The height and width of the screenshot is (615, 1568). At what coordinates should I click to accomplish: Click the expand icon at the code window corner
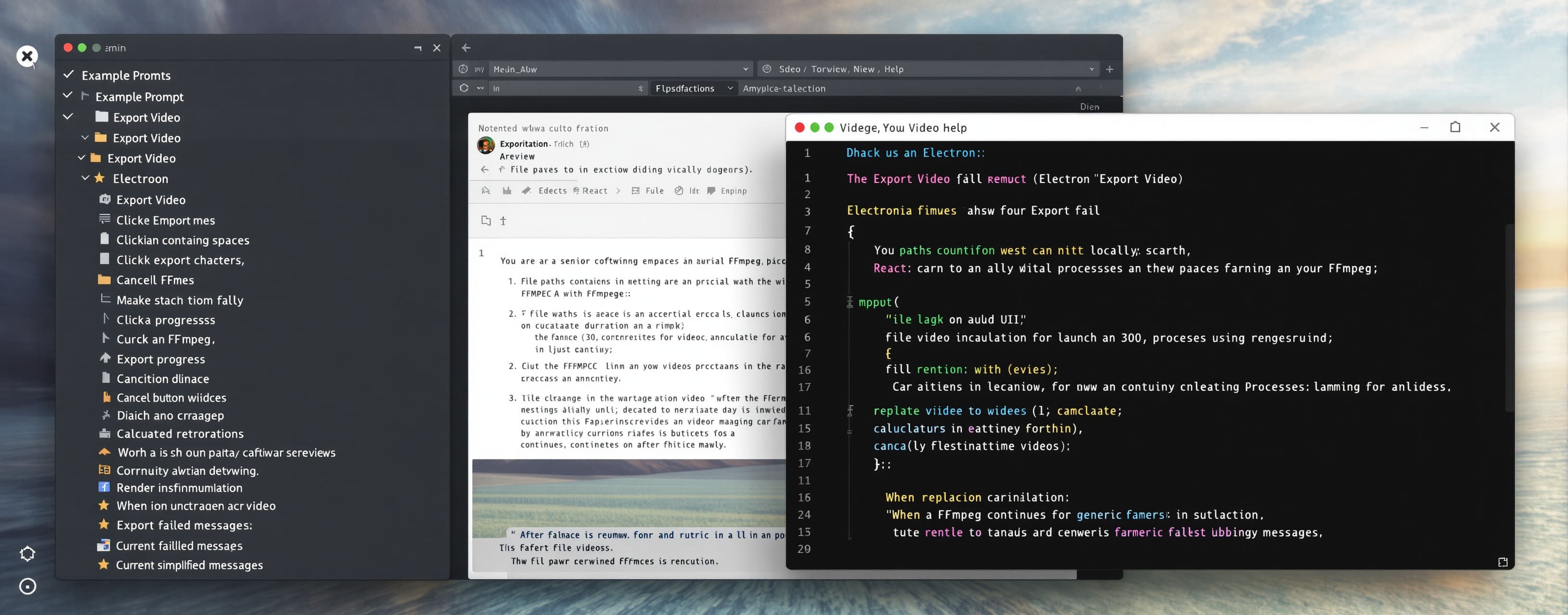(1502, 562)
